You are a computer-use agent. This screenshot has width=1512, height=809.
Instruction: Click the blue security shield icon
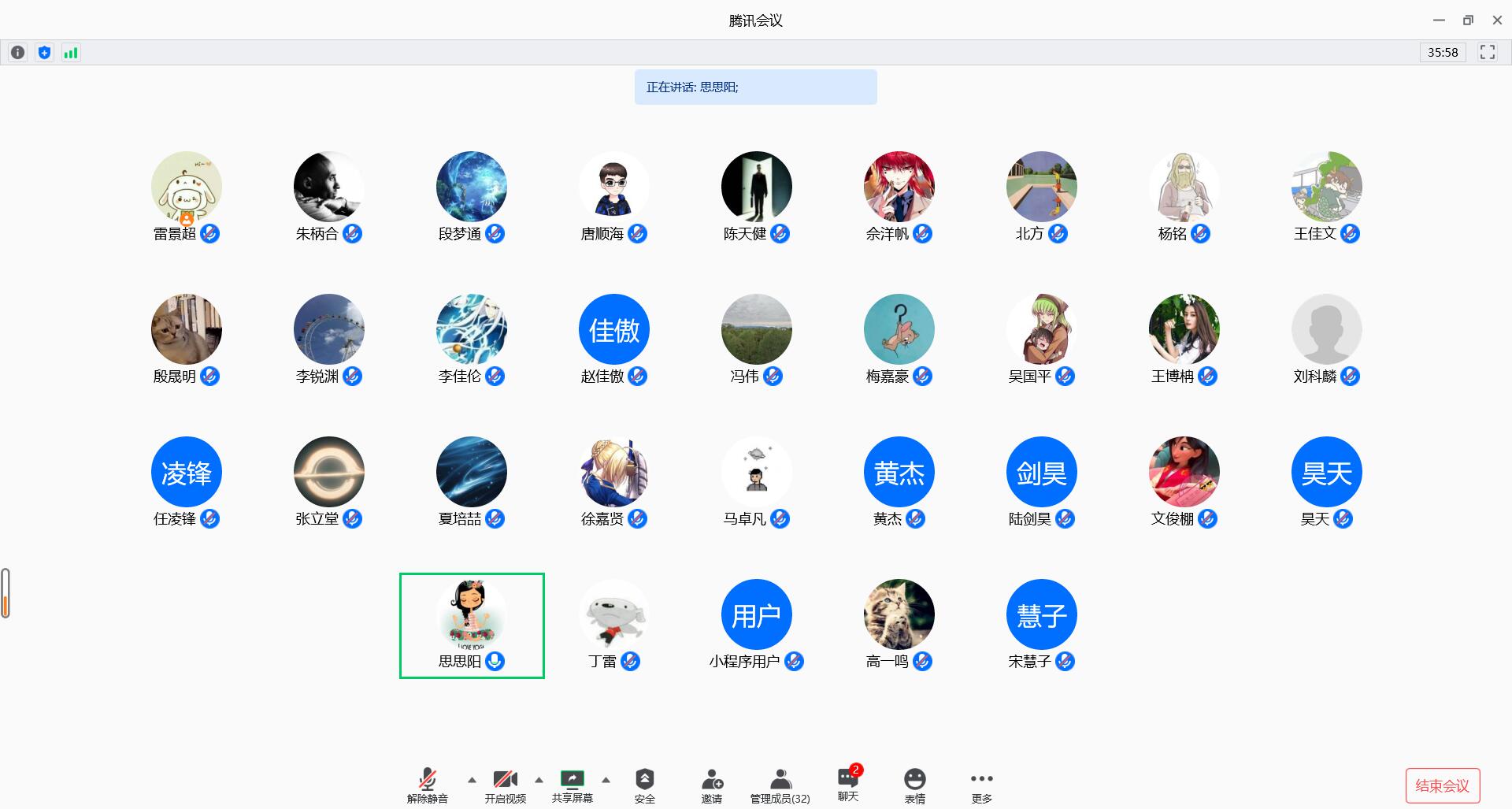(44, 53)
